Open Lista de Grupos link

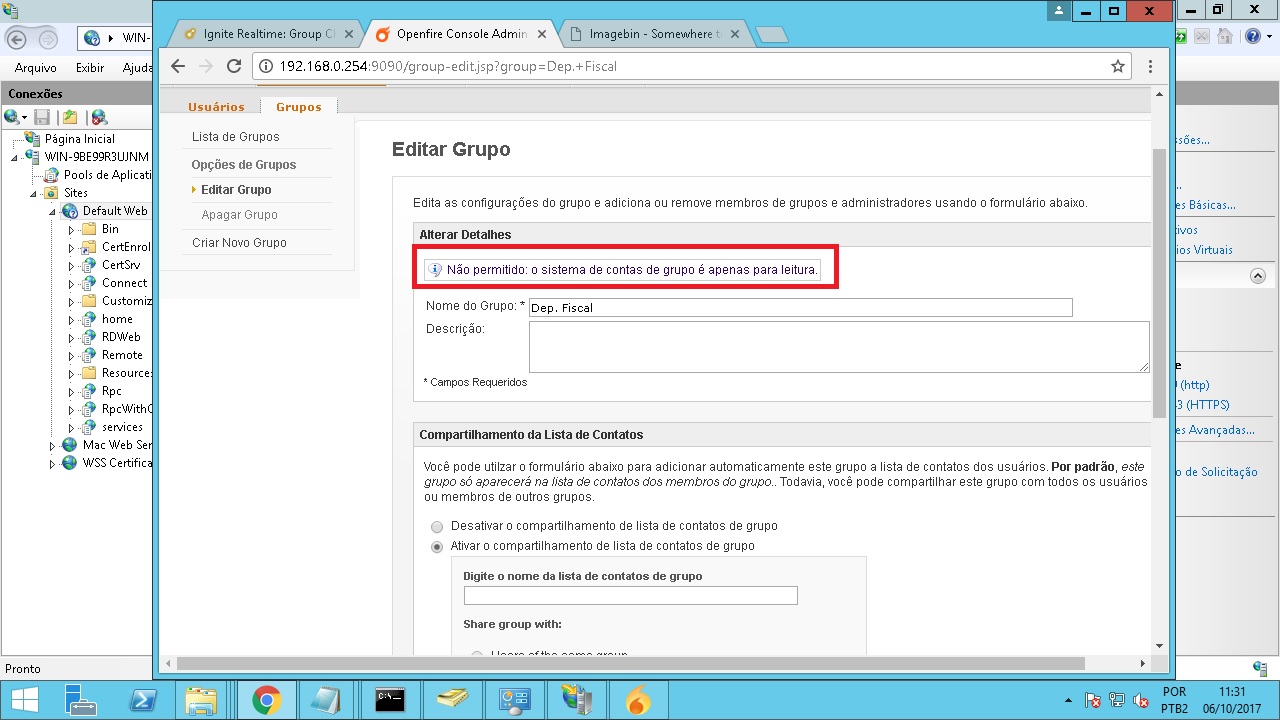[236, 137]
